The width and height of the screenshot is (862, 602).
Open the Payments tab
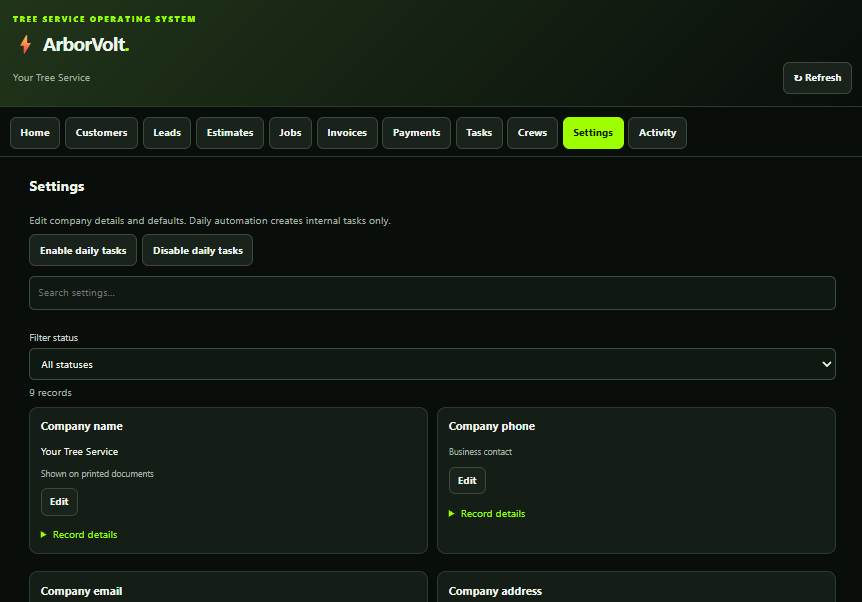416,133
